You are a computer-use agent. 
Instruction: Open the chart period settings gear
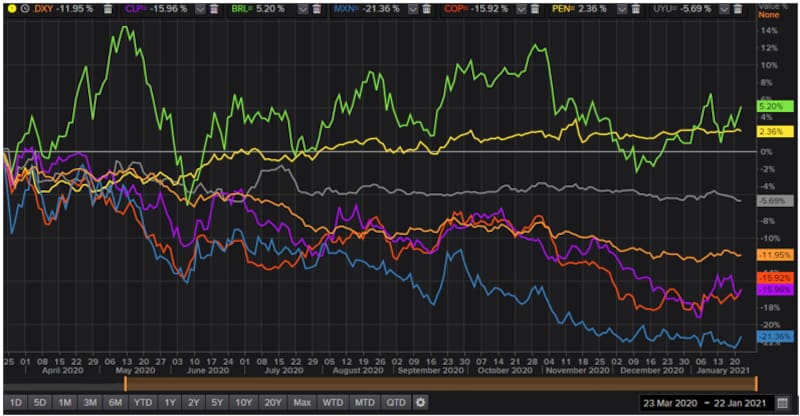[x=421, y=402]
